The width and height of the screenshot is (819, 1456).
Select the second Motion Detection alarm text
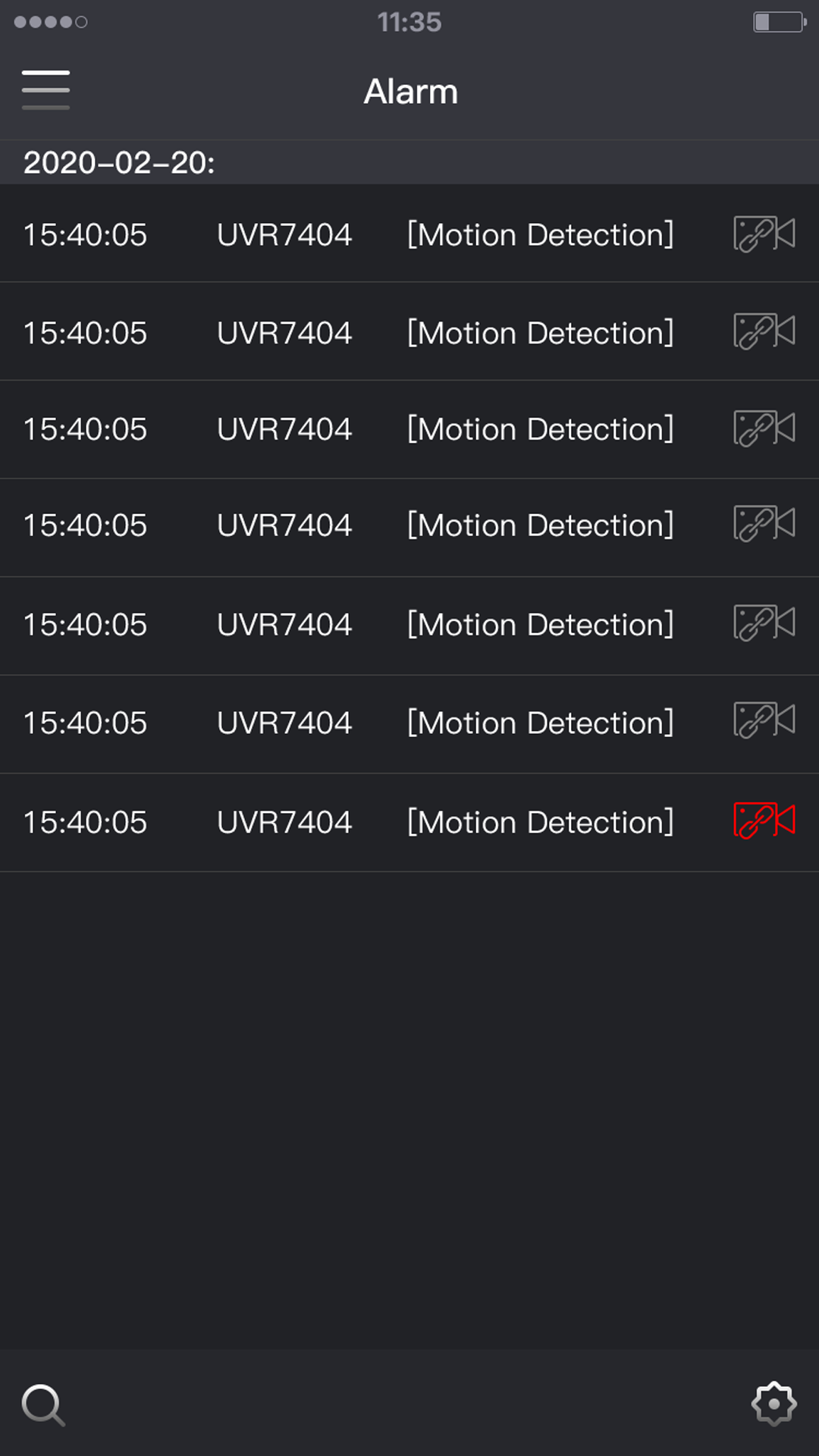[540, 333]
